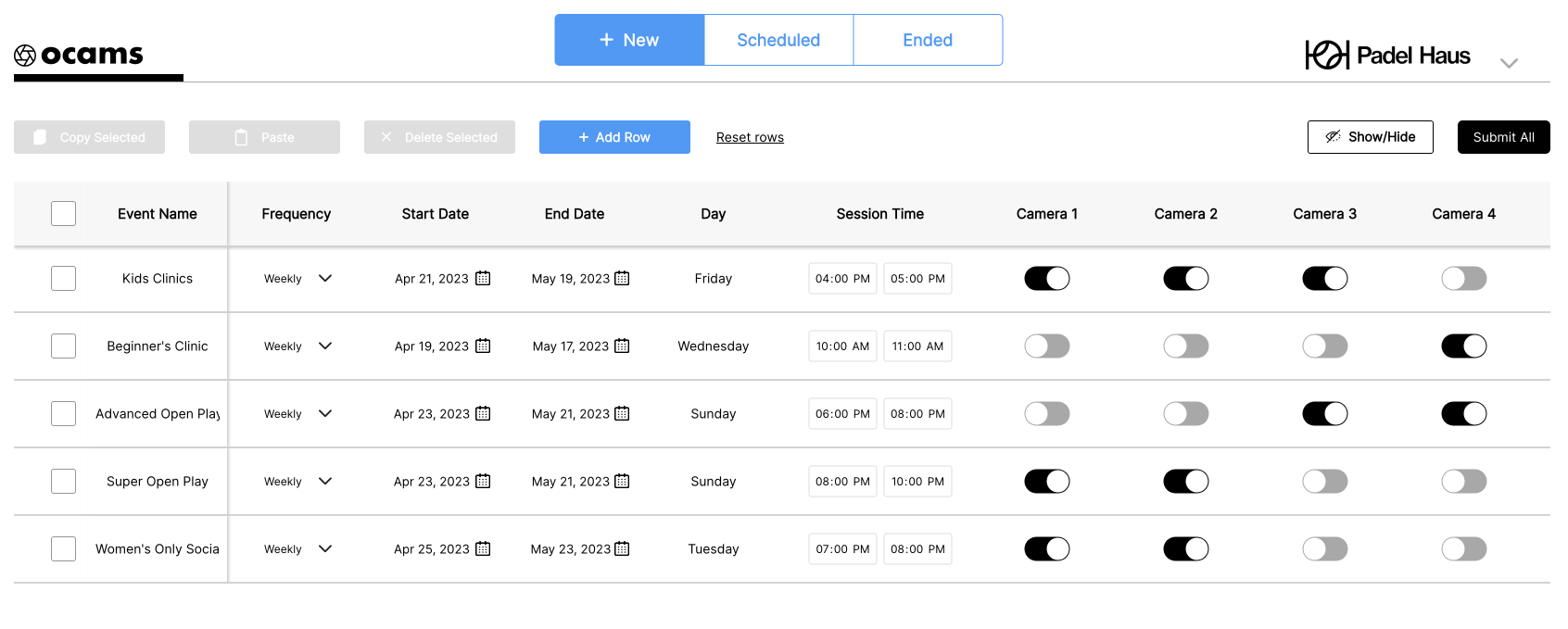Viewport: 1568px width, 629px height.
Task: Open calendar for Advanced Open Play start date
Action: 483,413
